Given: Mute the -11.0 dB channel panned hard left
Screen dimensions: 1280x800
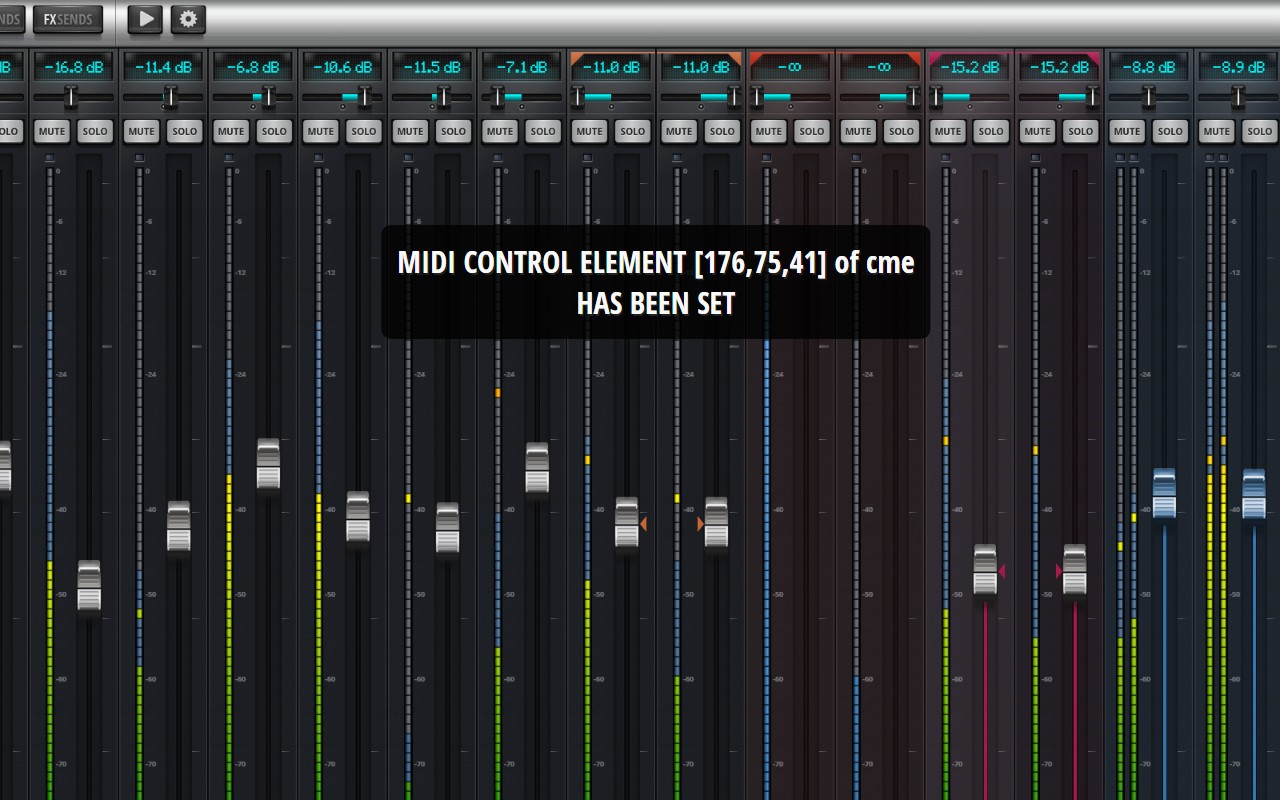Looking at the screenshot, I should pos(589,131).
